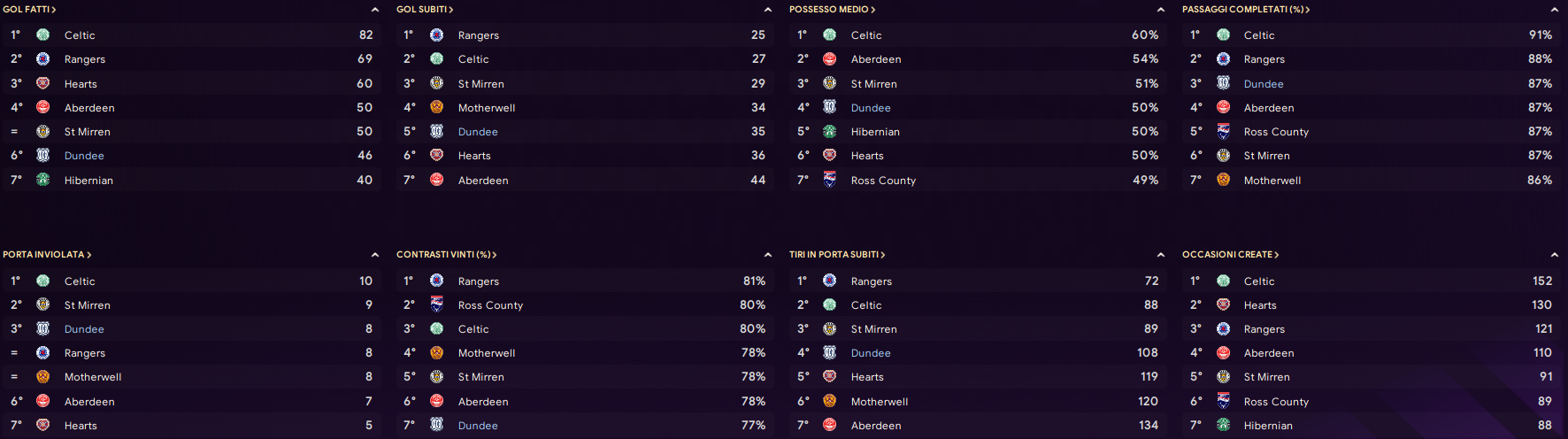This screenshot has height=439, width=1568.
Task: Open the Gol Subiti stat header
Action: (424, 10)
